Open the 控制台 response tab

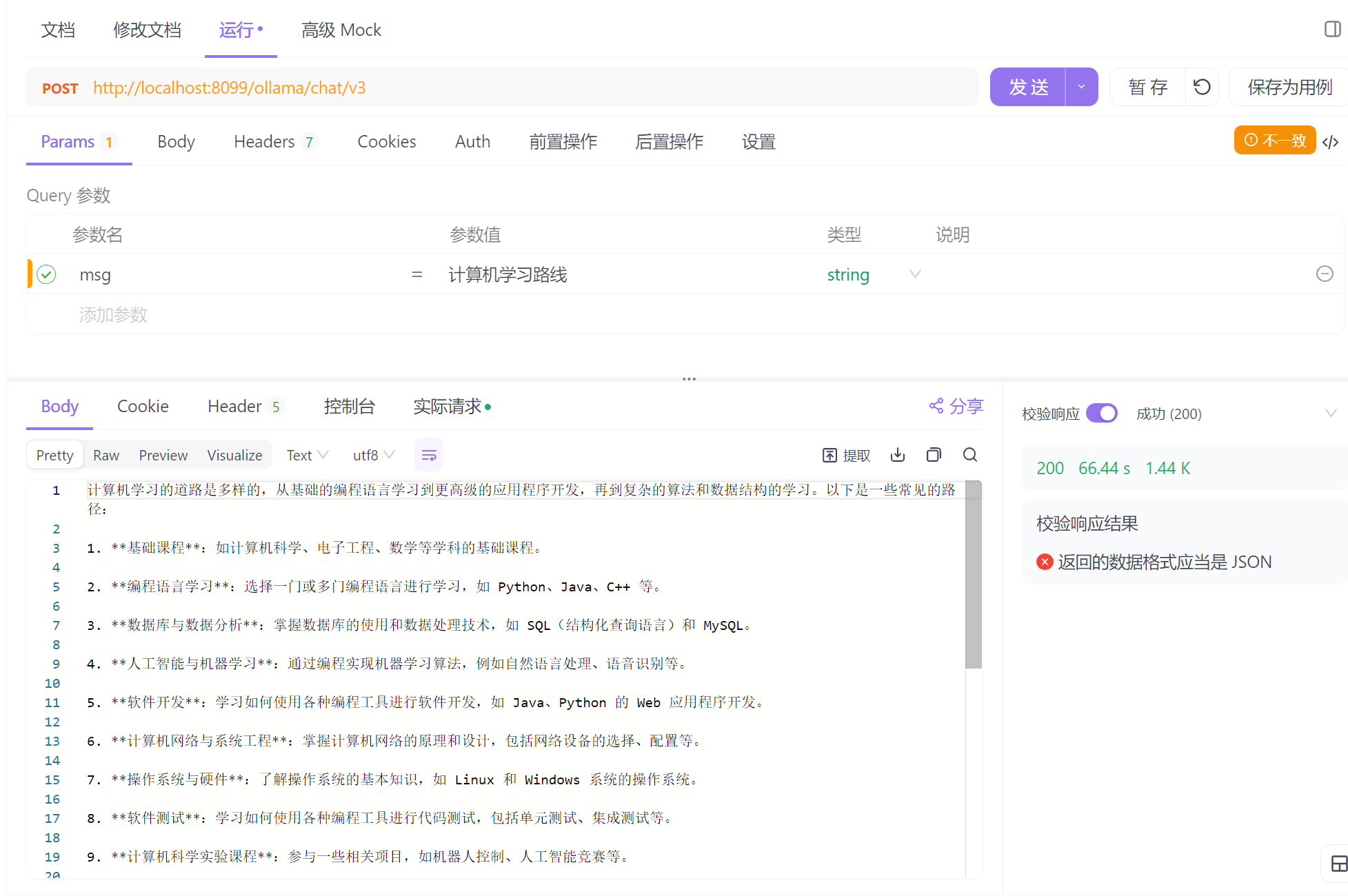pyautogui.click(x=349, y=407)
